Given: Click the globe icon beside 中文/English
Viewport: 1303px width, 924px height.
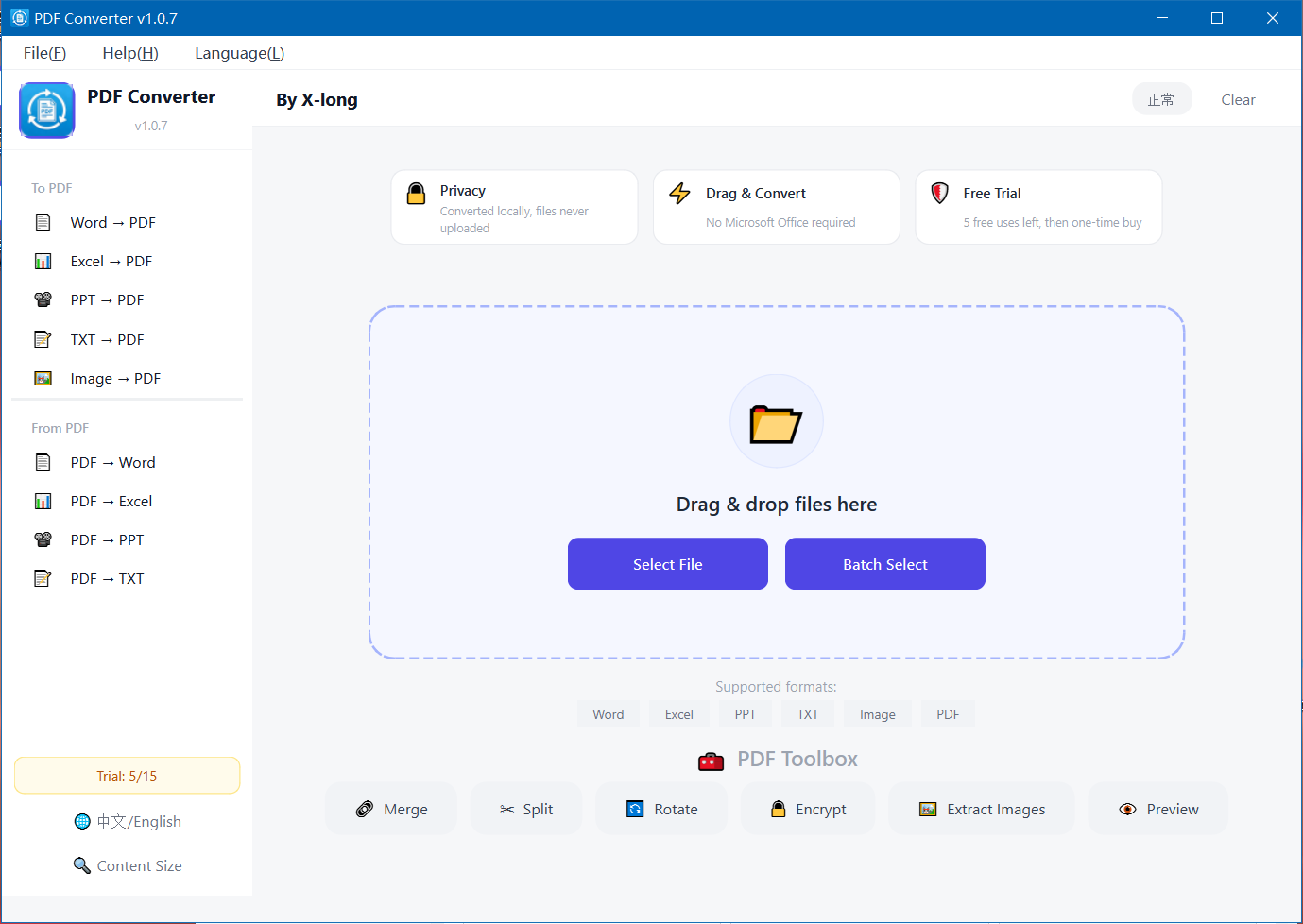Looking at the screenshot, I should (x=82, y=821).
